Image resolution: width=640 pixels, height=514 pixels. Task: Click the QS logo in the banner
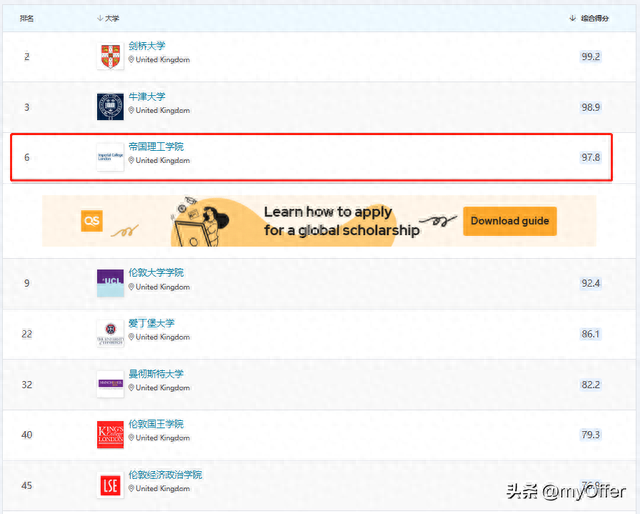click(92, 221)
